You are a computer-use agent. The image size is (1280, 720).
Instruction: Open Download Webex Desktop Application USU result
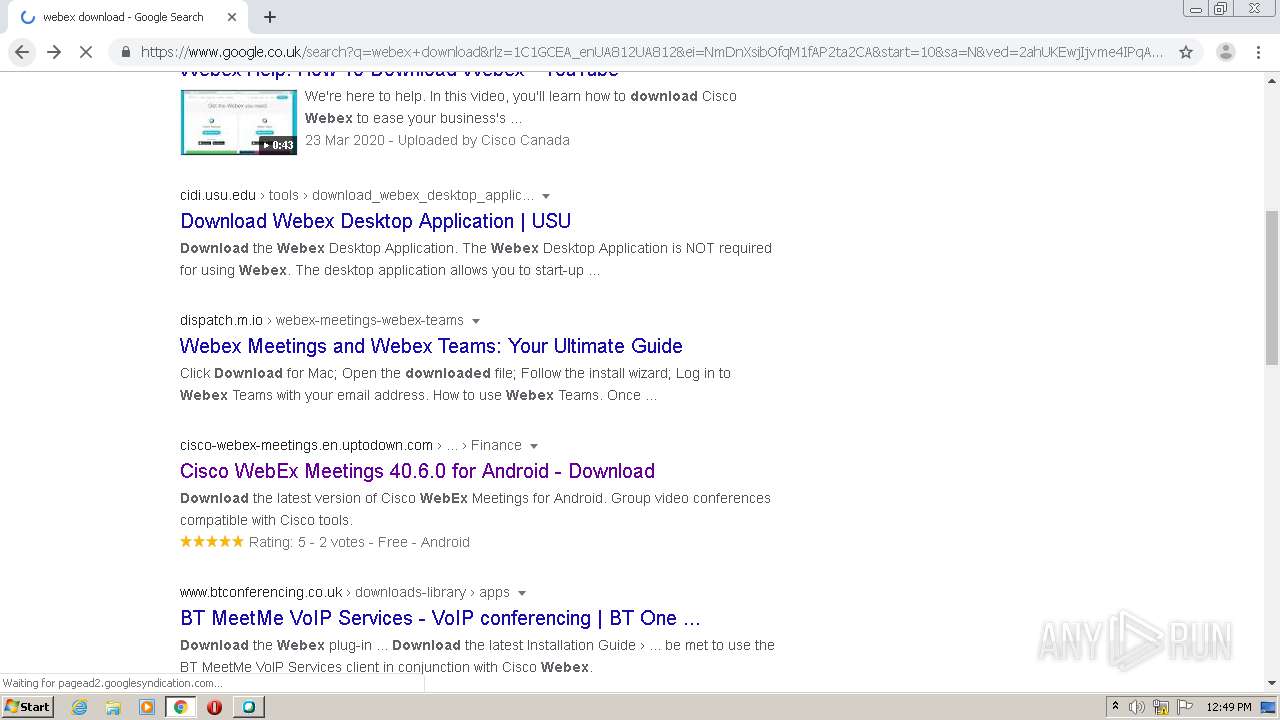[x=375, y=221]
